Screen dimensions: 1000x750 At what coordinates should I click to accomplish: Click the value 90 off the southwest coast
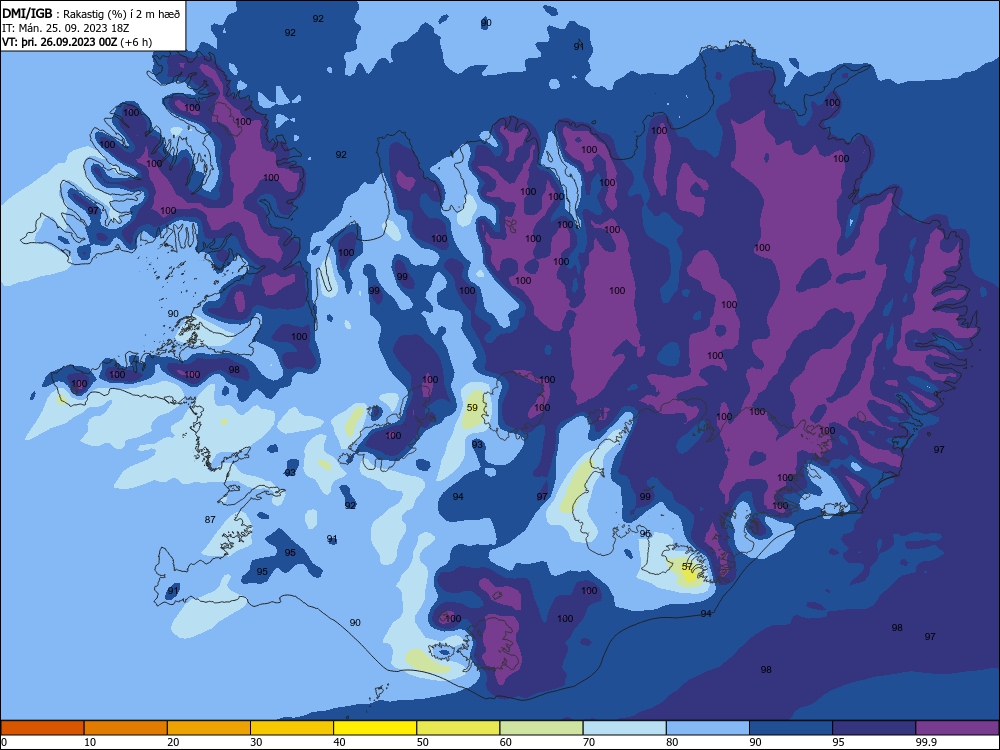tap(355, 622)
